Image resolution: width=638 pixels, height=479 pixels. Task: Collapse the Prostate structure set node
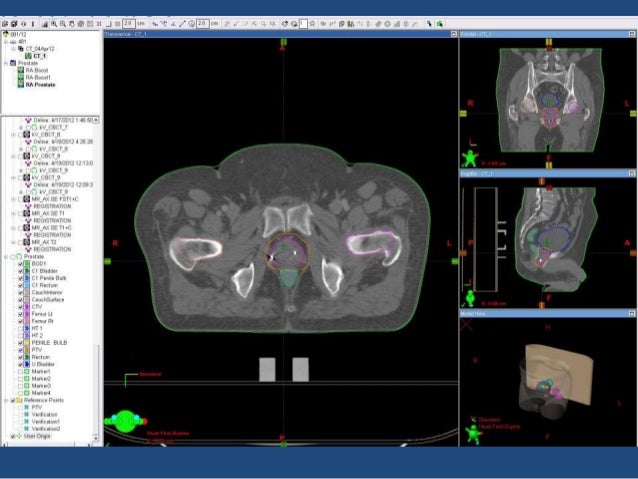coord(6,257)
